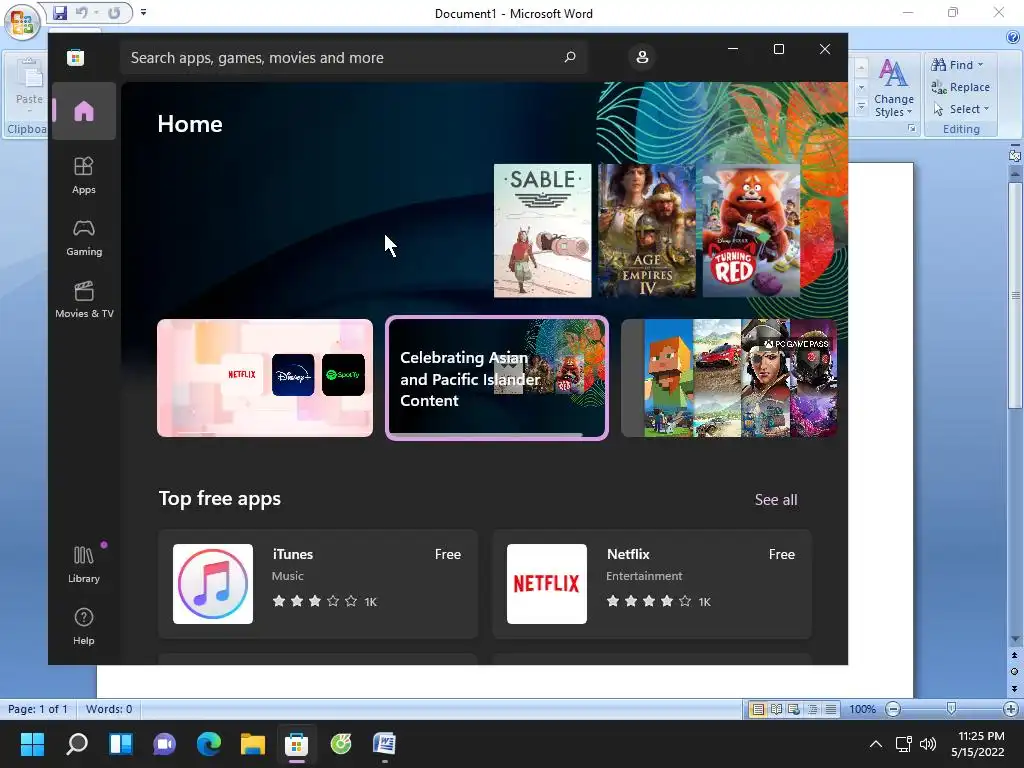Open Word Help question mark icon
This screenshot has height=768, width=1024.
(1013, 37)
